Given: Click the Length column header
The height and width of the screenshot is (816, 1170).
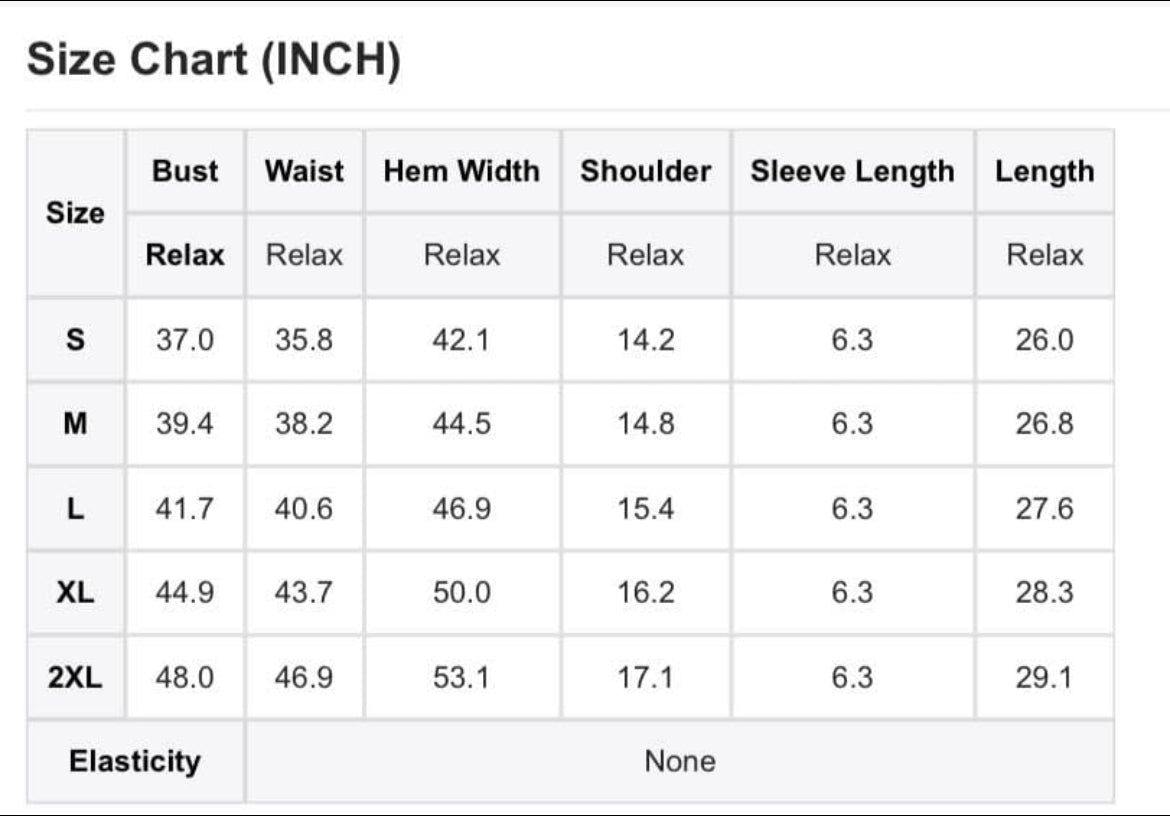Looking at the screenshot, I should (x=1045, y=171).
